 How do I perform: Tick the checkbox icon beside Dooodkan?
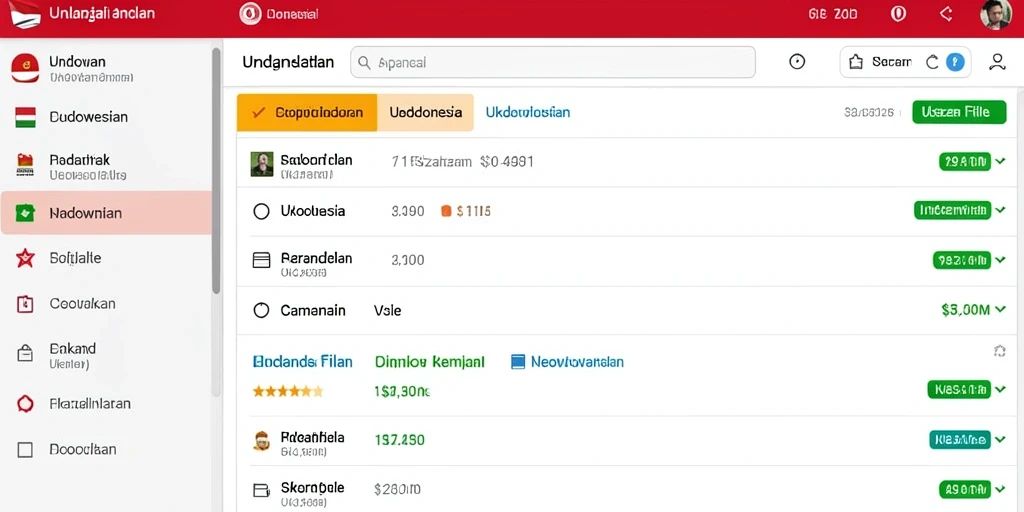[x=25, y=449]
